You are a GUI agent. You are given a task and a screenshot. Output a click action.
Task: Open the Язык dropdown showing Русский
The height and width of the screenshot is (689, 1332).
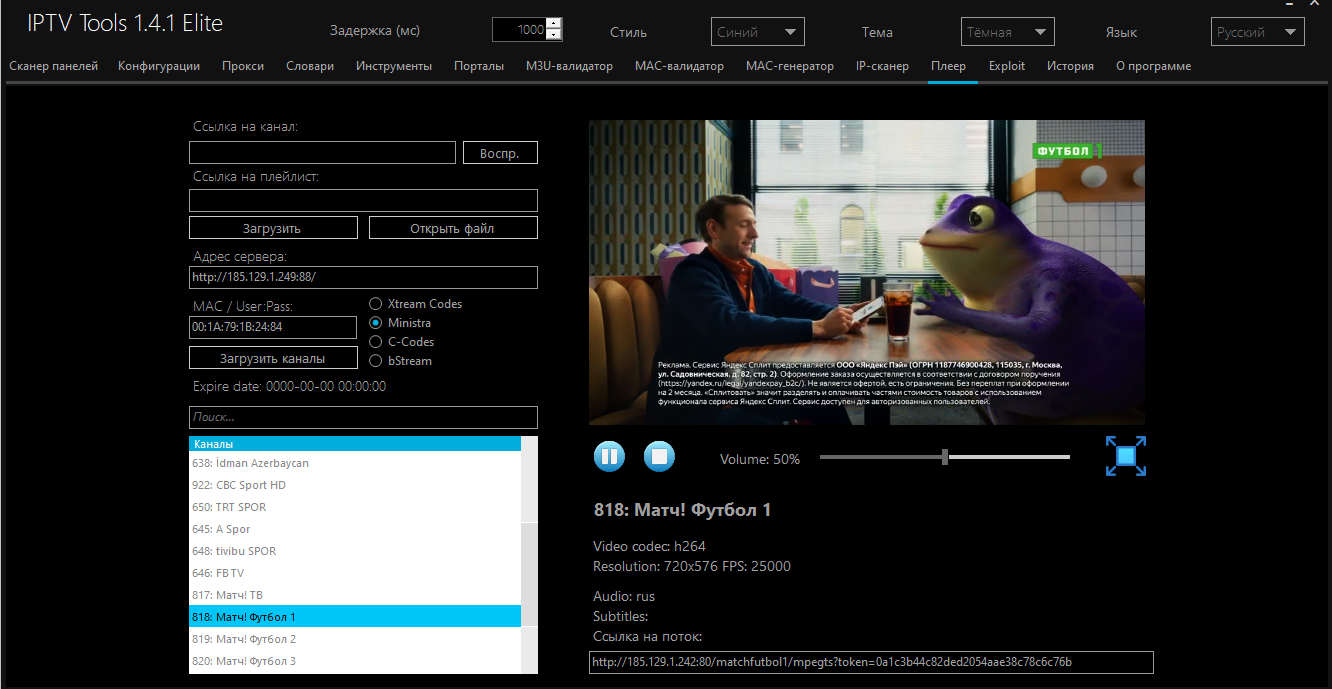(x=1258, y=32)
